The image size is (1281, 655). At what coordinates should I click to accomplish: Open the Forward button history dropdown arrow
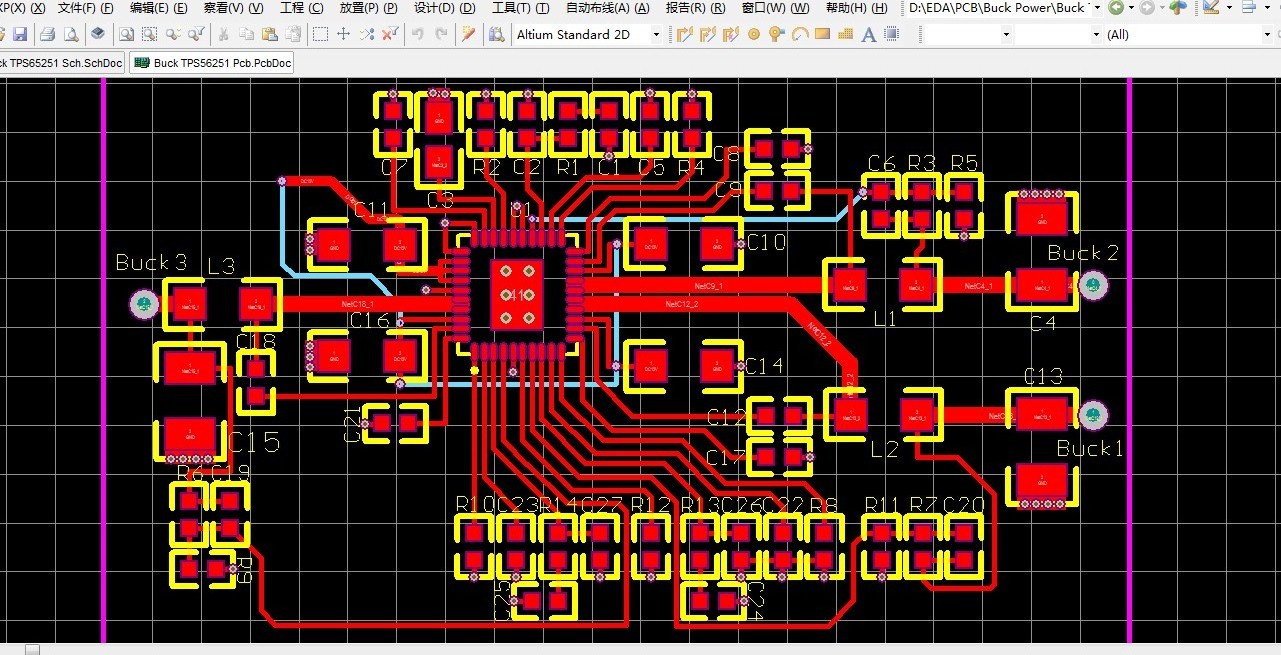click(1162, 8)
